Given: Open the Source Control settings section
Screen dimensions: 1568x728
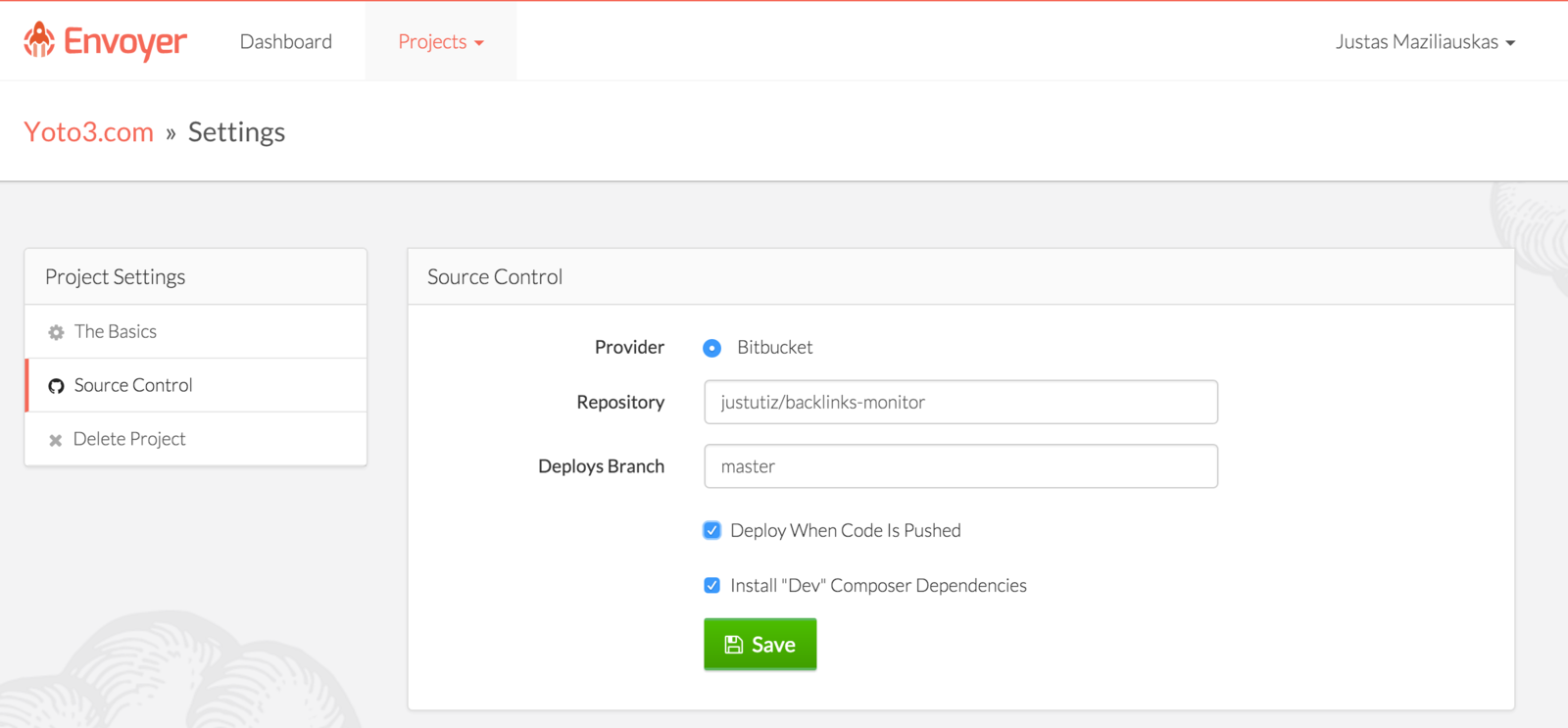Looking at the screenshot, I should [196, 385].
